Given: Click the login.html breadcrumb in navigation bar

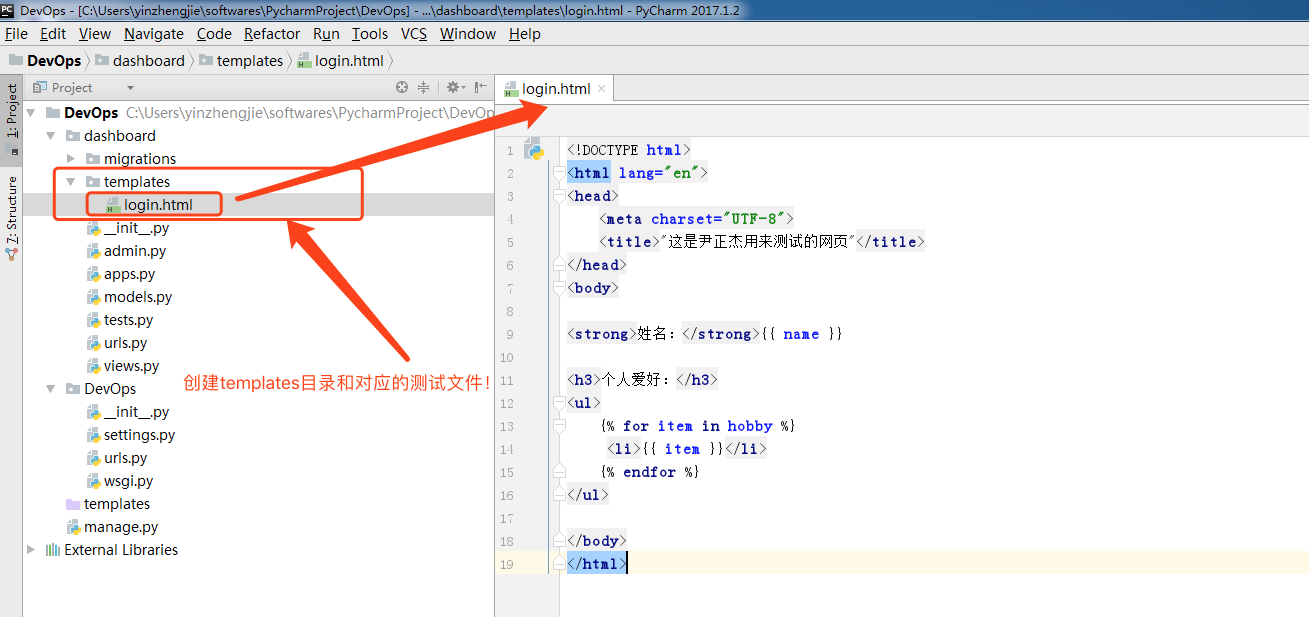Looking at the screenshot, I should [x=349, y=60].
